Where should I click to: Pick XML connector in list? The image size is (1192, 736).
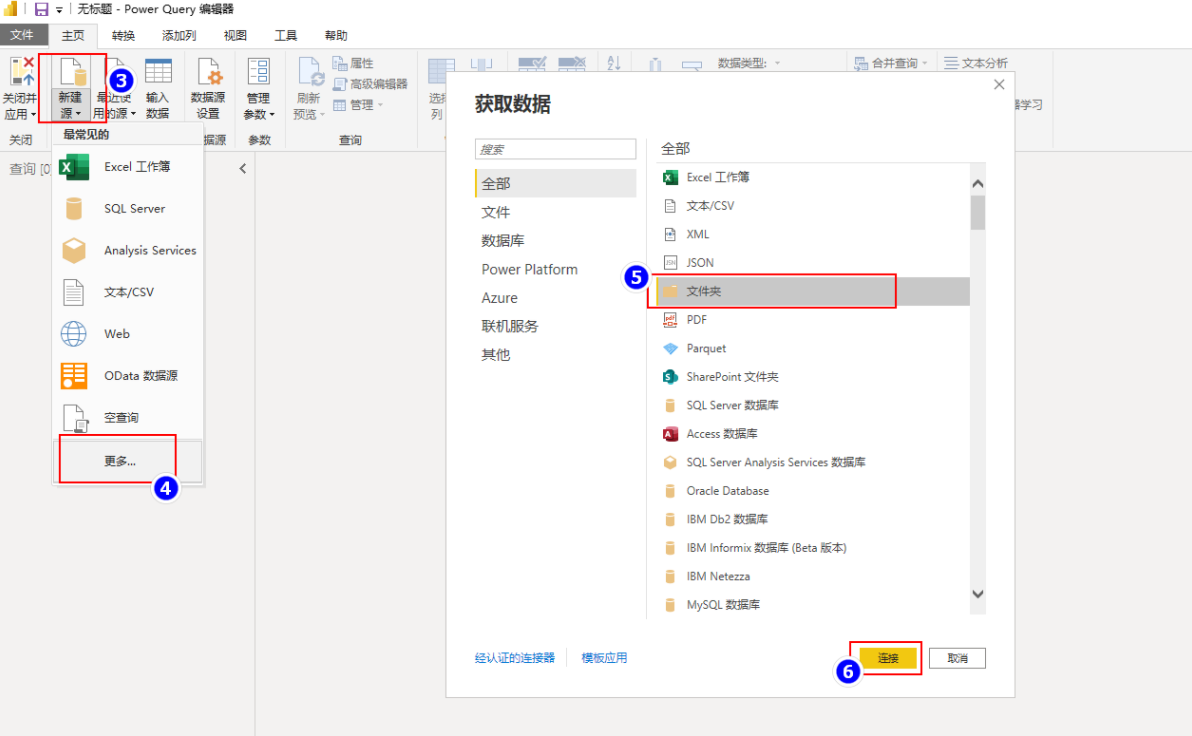point(813,234)
